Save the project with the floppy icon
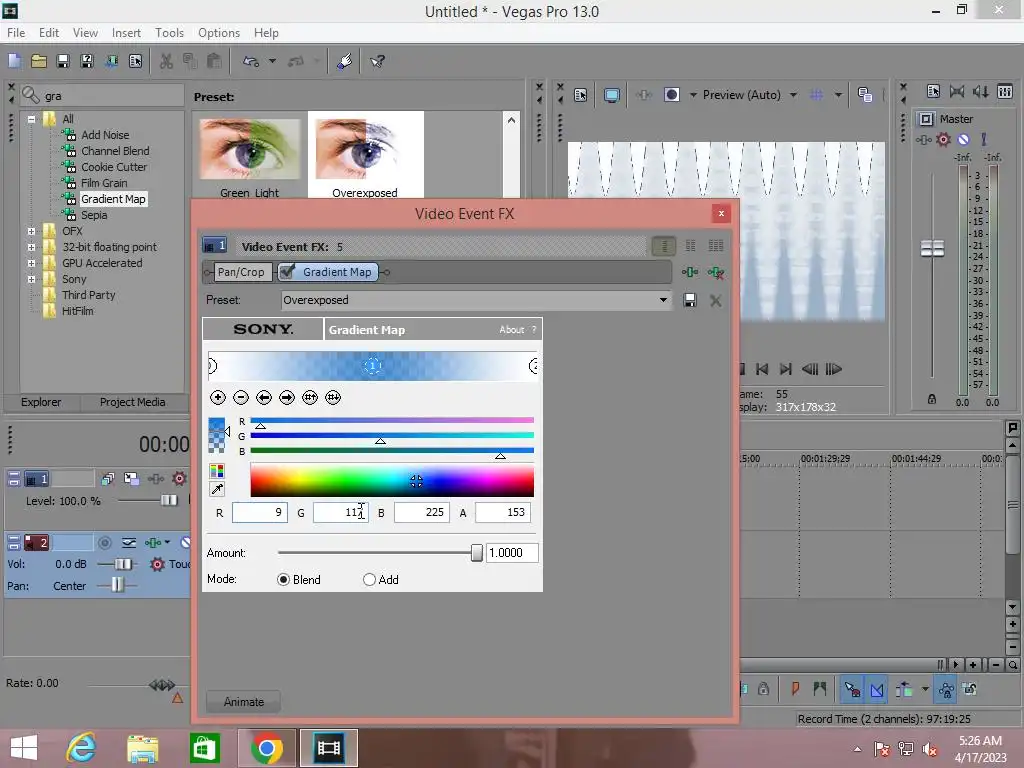Image resolution: width=1024 pixels, height=768 pixels. point(63,61)
